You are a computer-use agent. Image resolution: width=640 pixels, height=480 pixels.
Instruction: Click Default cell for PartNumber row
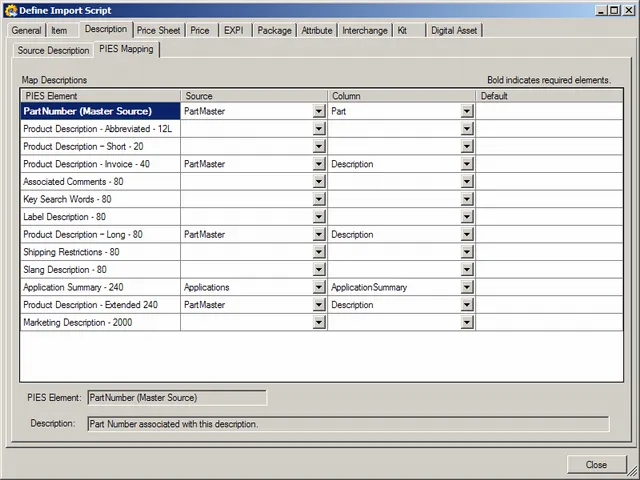tap(548, 112)
